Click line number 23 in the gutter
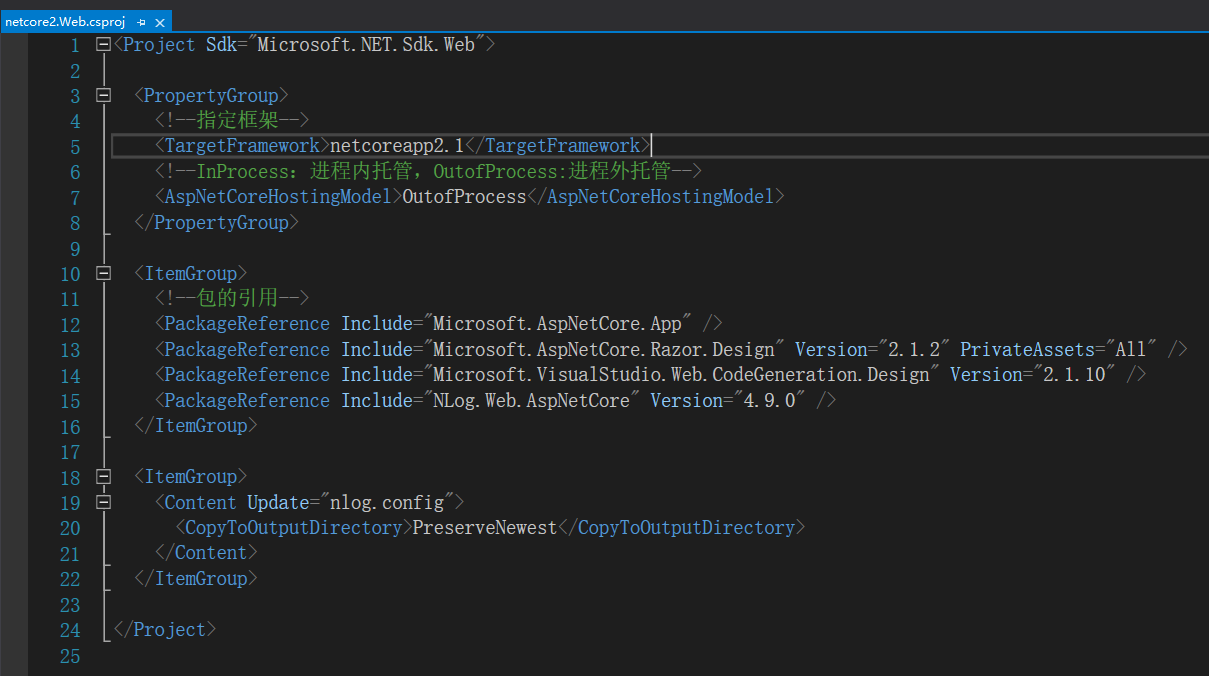Viewport: 1209px width, 676px height. point(70,605)
